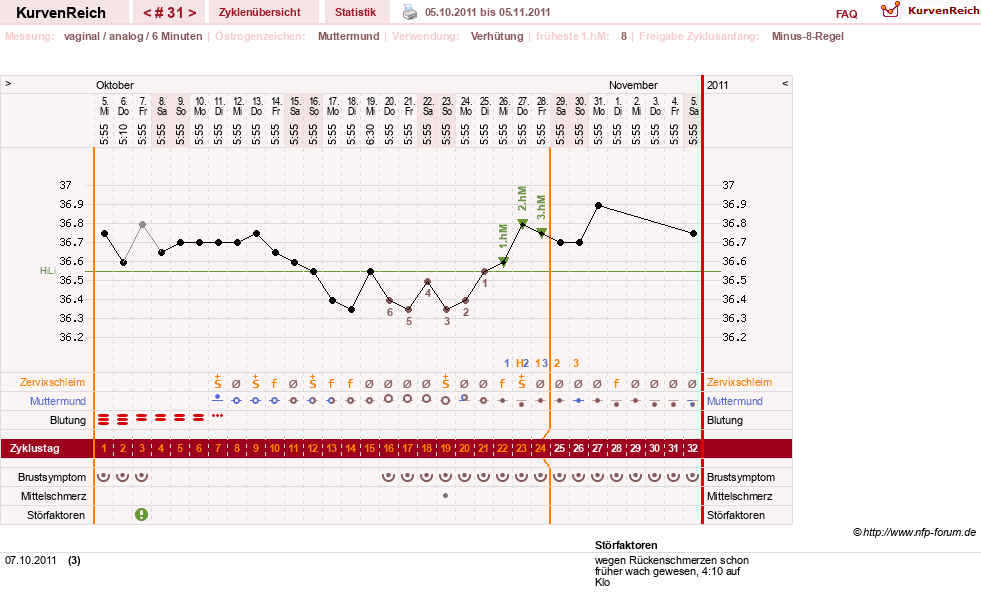Click the Zervixschleim f symbol on cycle day 10
This screenshot has height=613, width=981.
pyautogui.click(x=274, y=383)
